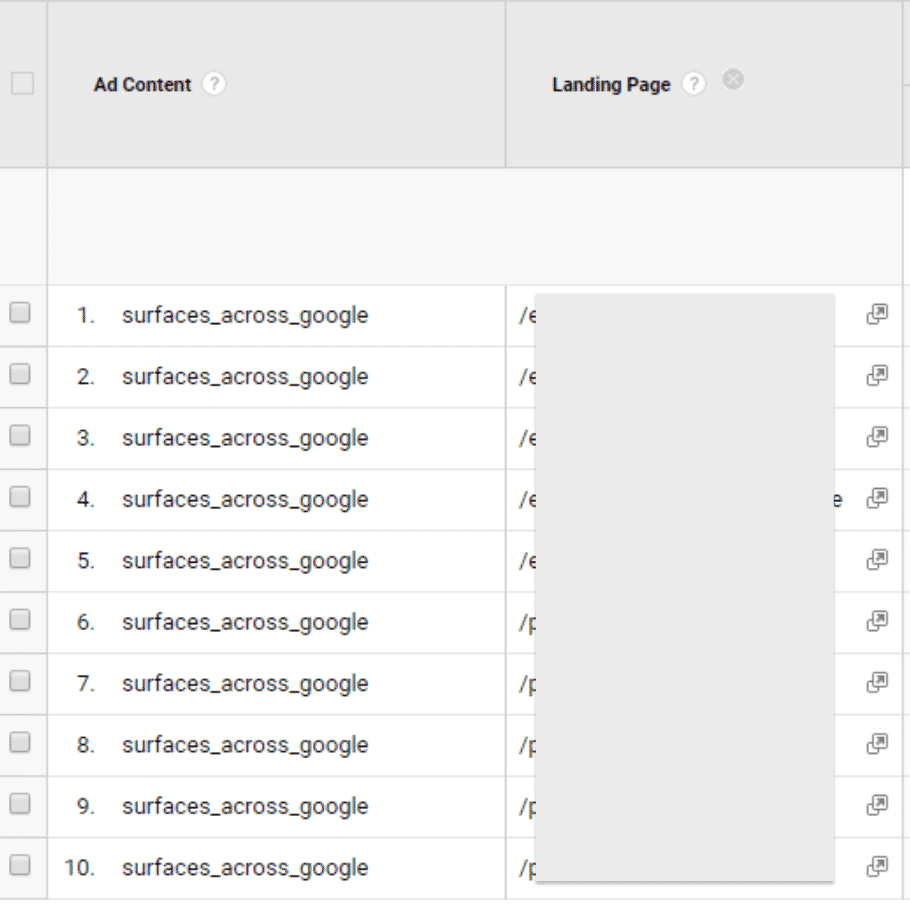Viewport: 910px width, 920px height.
Task: Open row 9 landing page in new window
Action: point(877,805)
